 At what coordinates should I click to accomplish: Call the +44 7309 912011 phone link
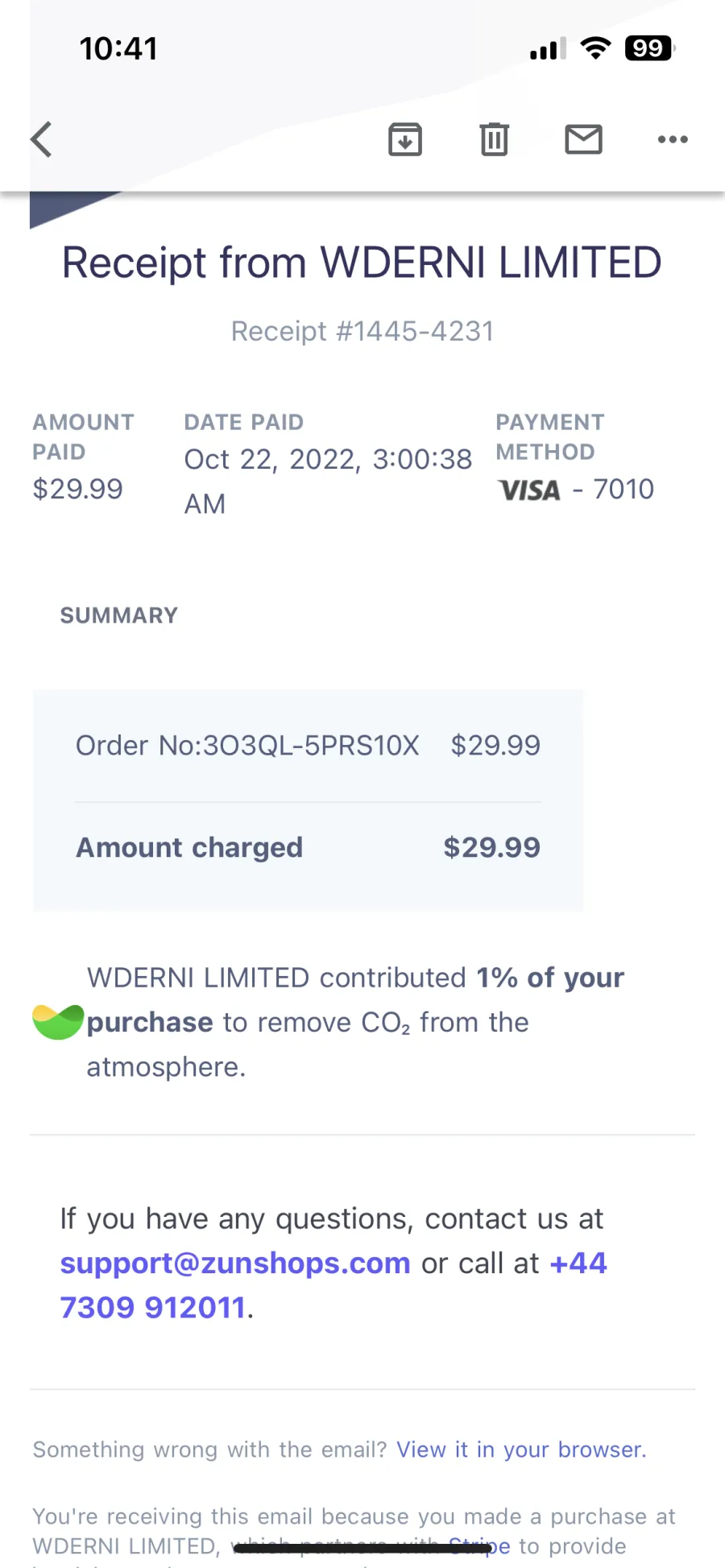[x=333, y=1285]
